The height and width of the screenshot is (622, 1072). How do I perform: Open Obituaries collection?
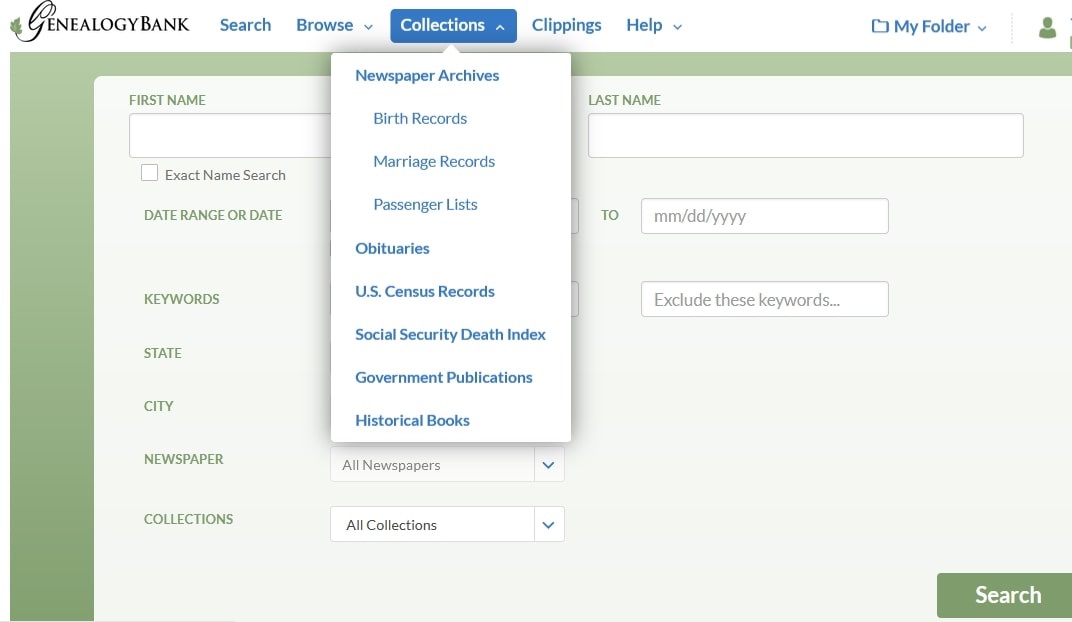coord(392,248)
